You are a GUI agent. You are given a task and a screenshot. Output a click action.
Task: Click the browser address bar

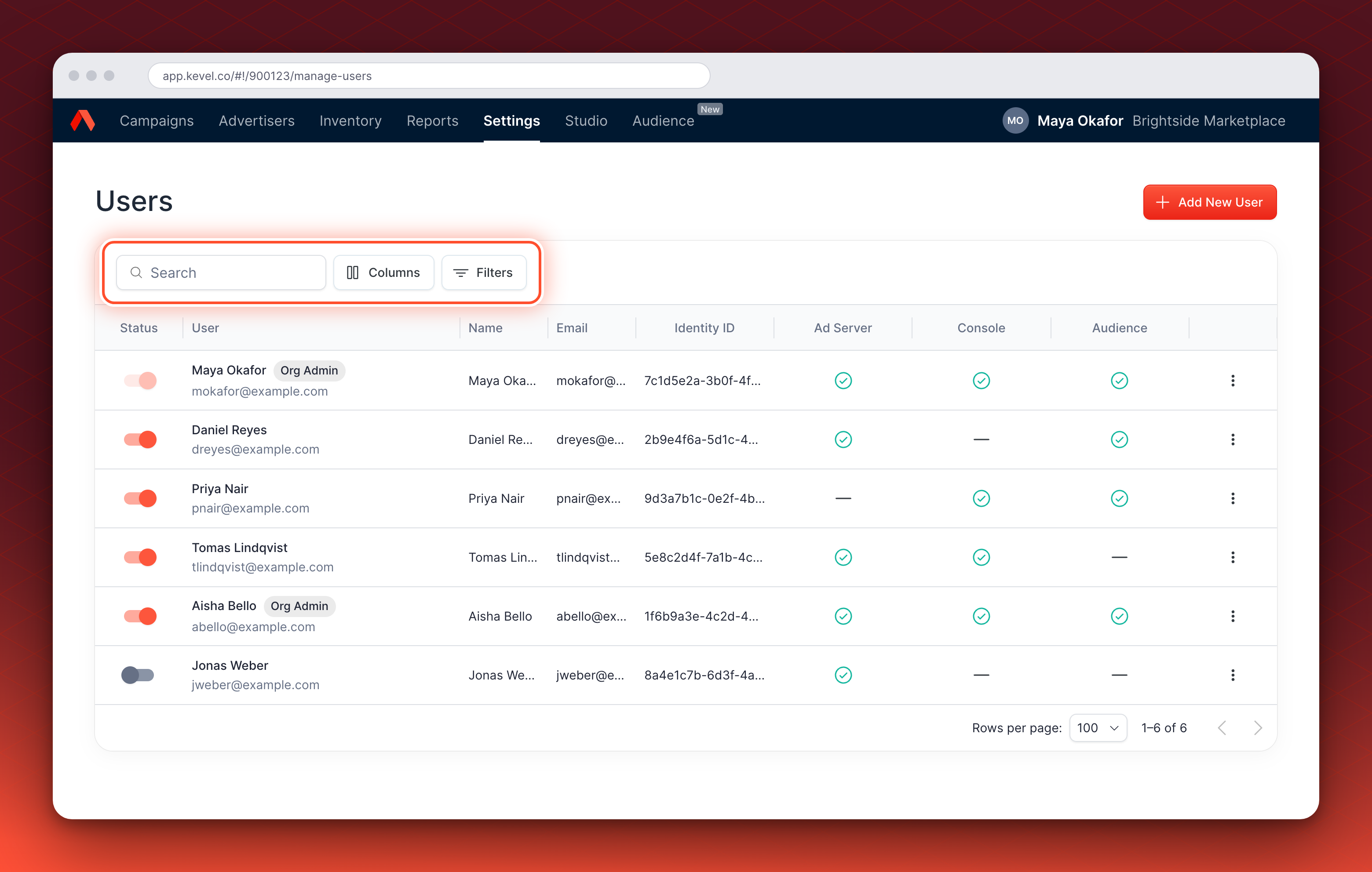click(428, 76)
